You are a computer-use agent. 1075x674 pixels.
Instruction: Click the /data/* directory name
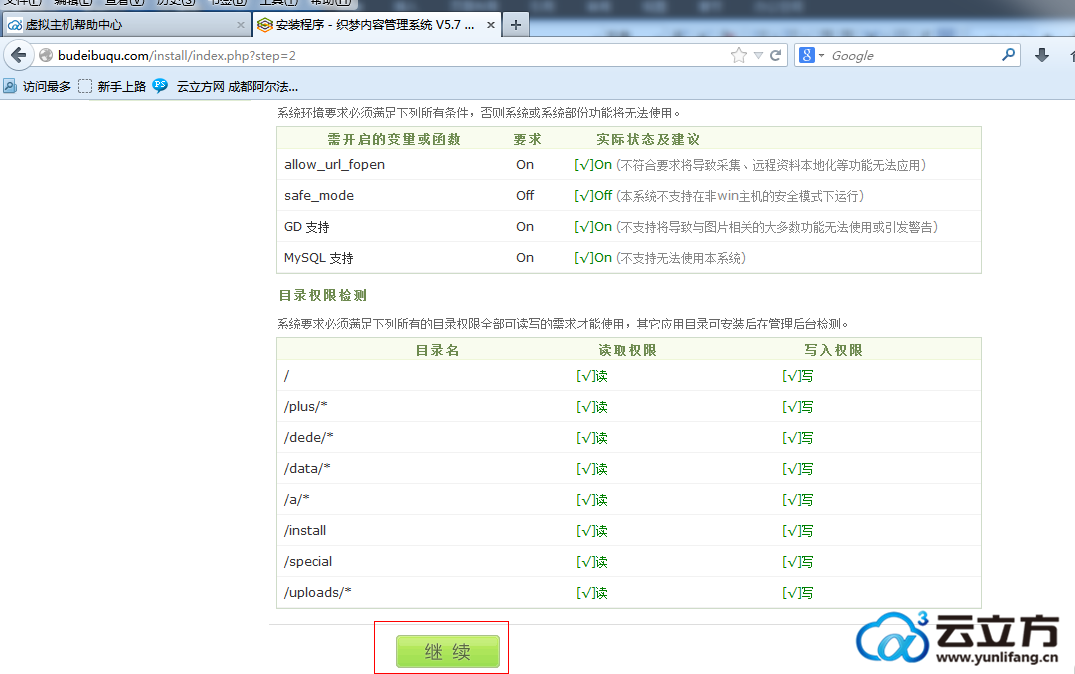click(x=307, y=468)
